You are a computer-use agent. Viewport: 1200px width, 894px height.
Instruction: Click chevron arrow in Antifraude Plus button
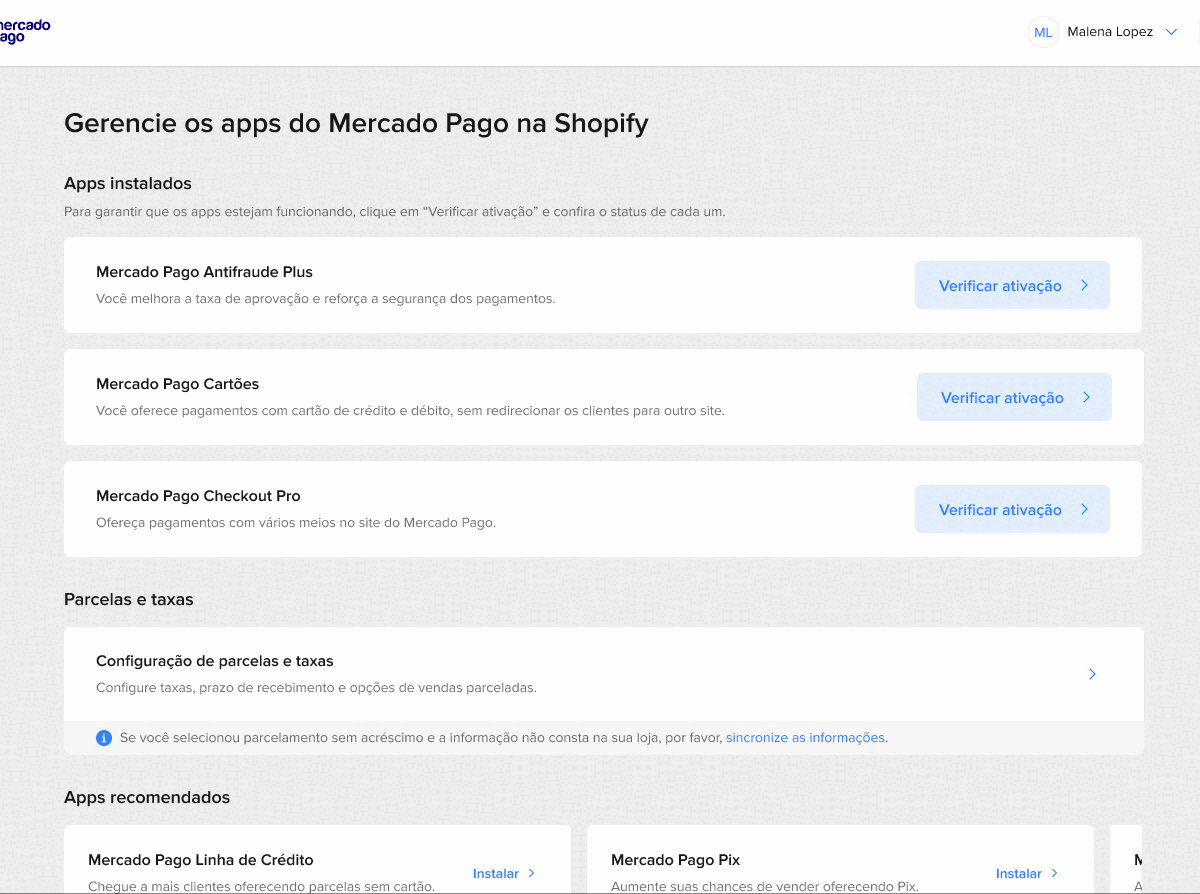pyautogui.click(x=1085, y=286)
